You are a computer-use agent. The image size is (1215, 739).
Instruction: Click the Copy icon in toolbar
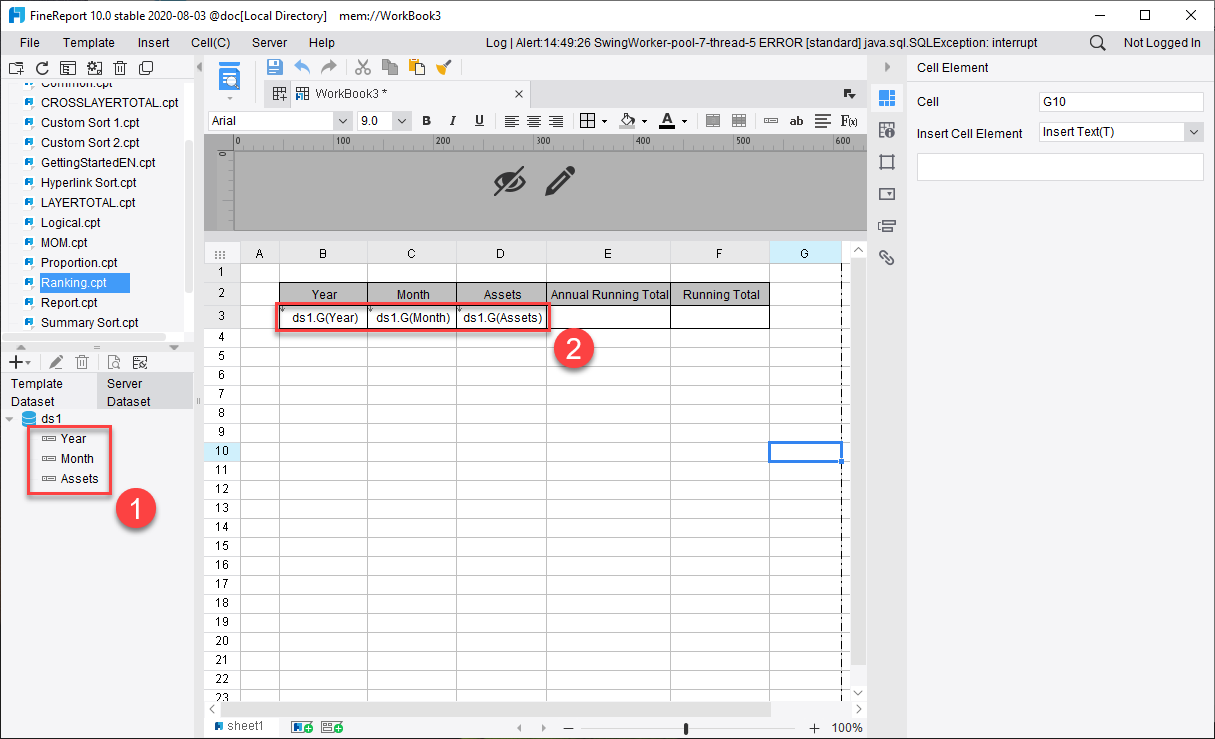click(x=390, y=67)
